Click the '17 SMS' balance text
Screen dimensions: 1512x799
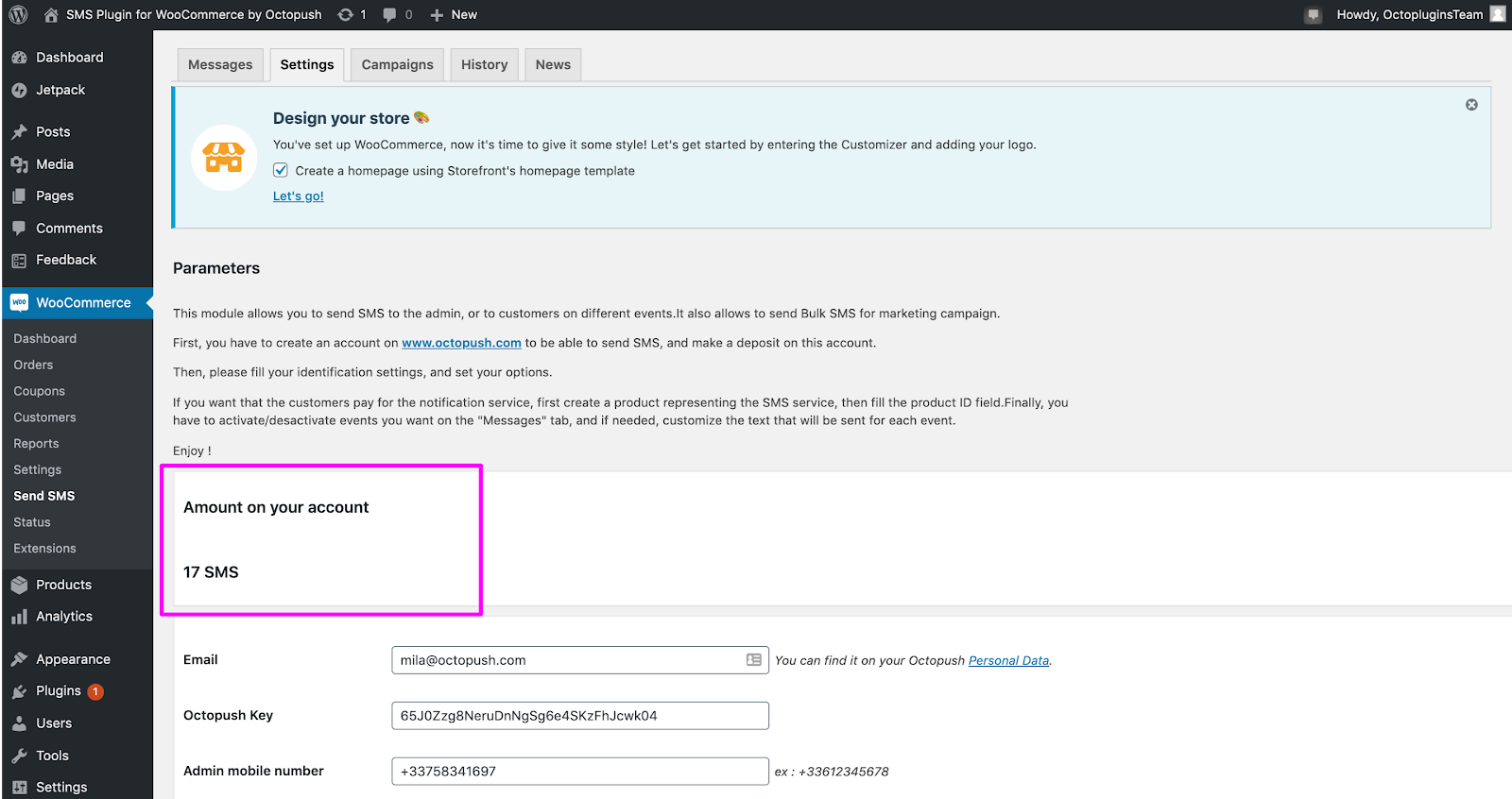tap(211, 572)
